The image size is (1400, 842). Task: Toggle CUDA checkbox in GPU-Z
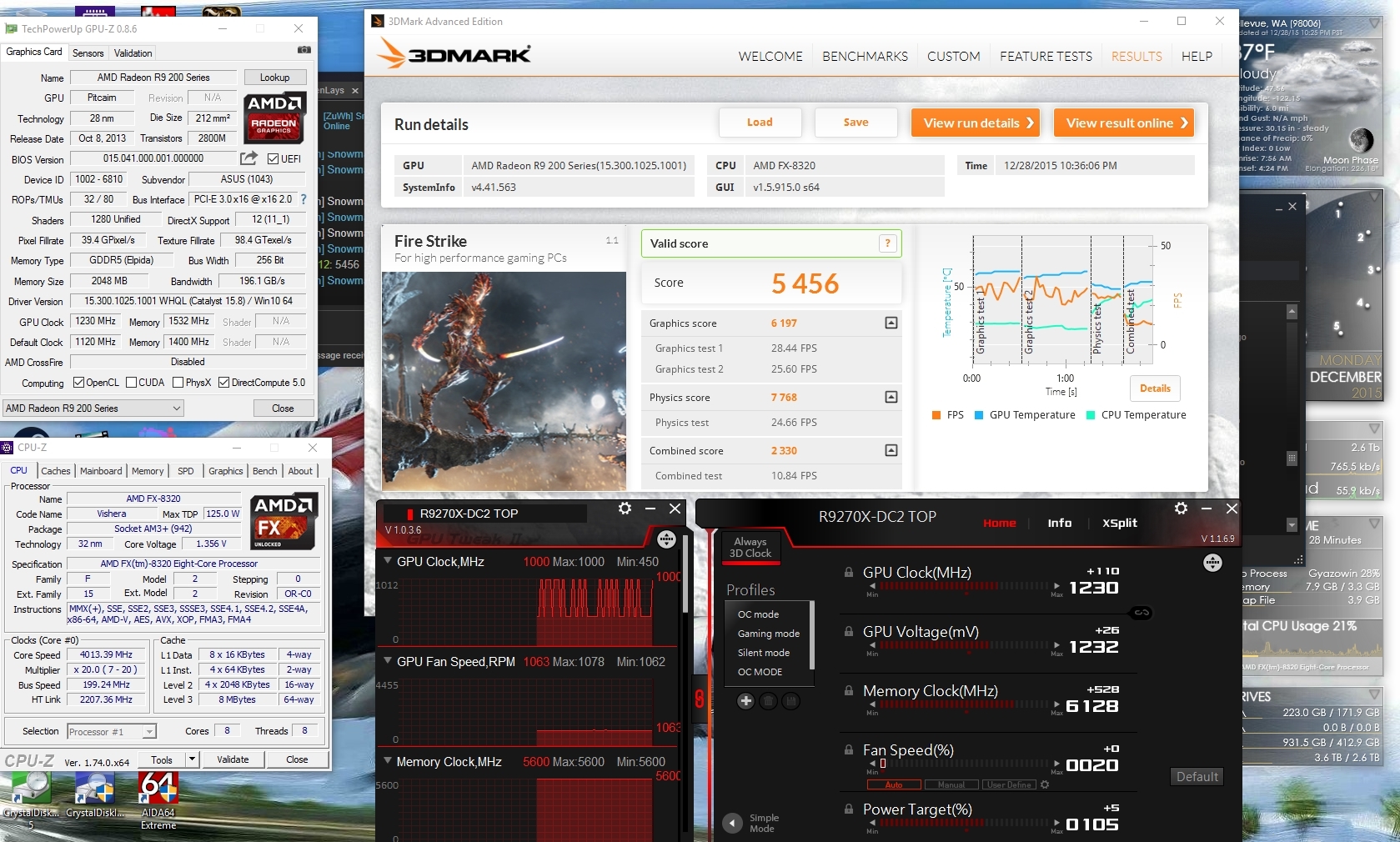(131, 383)
